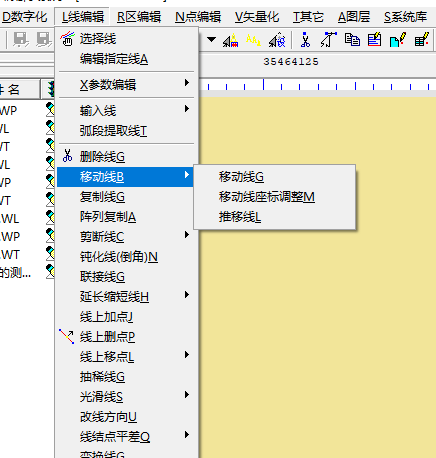Click the line-with-nodes edit toolbar icon
Viewport: 436px width, 458px height.
point(329,40)
